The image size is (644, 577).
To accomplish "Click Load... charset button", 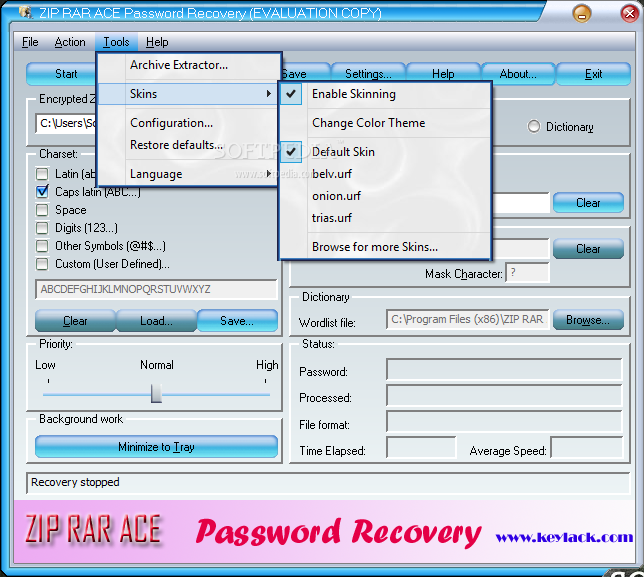I will click(x=156, y=320).
